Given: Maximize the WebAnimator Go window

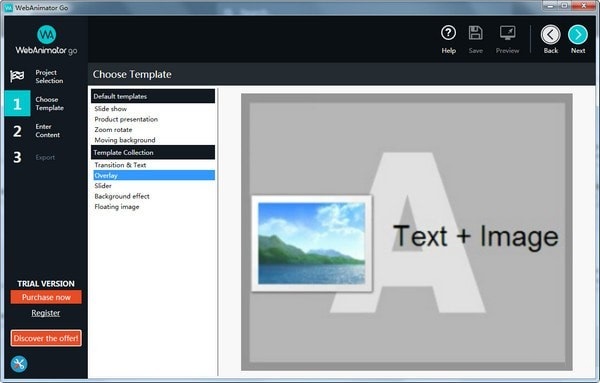Looking at the screenshot, I should click(564, 6).
